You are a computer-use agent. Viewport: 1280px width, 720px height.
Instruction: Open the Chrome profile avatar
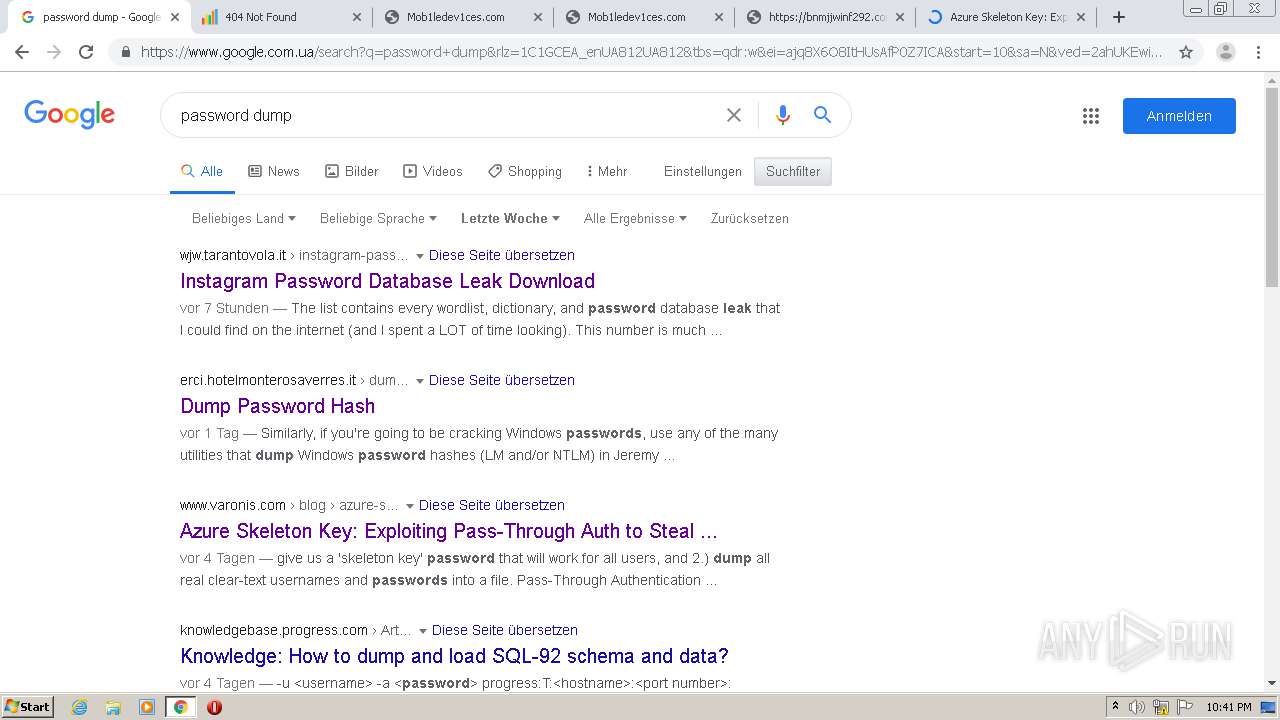(1226, 52)
